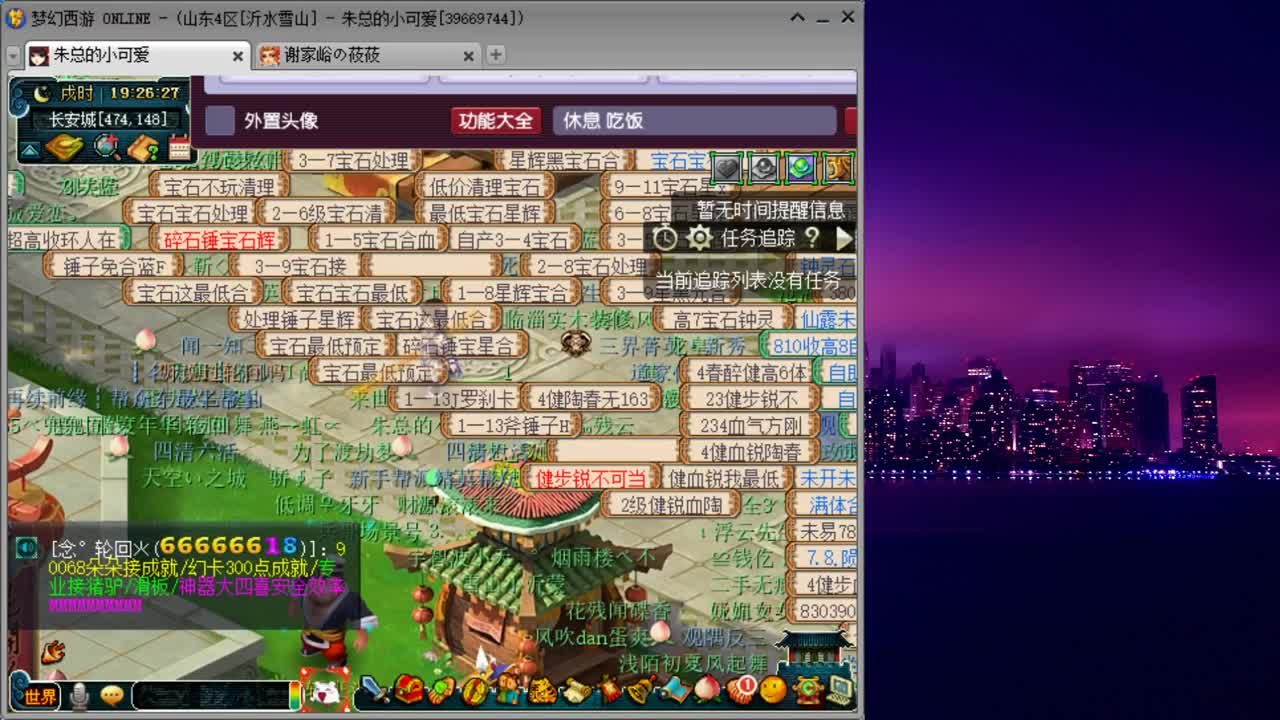Open the 功能大全 menu
1280x720 pixels.
click(495, 120)
